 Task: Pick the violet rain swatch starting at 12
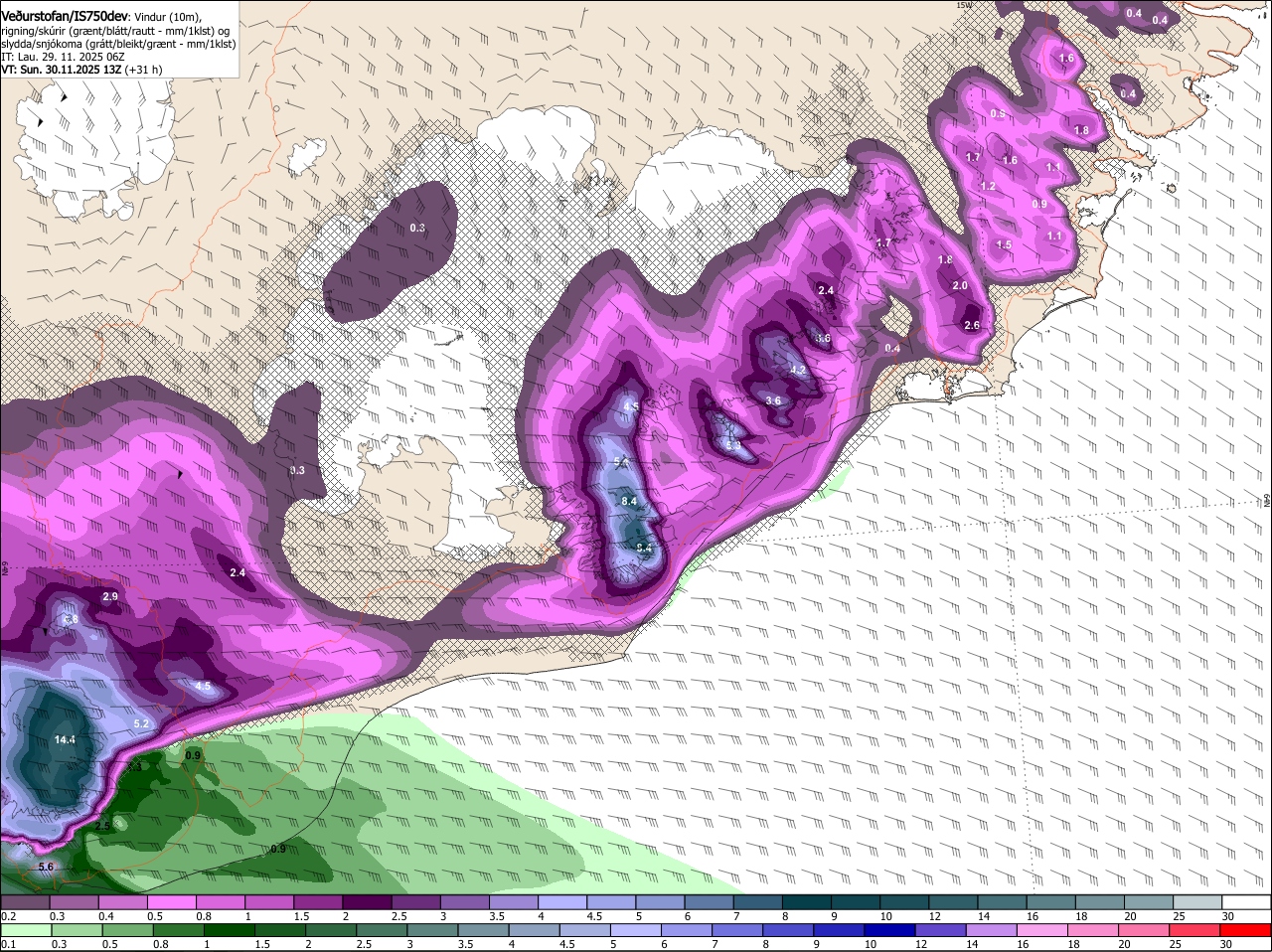[x=942, y=930]
